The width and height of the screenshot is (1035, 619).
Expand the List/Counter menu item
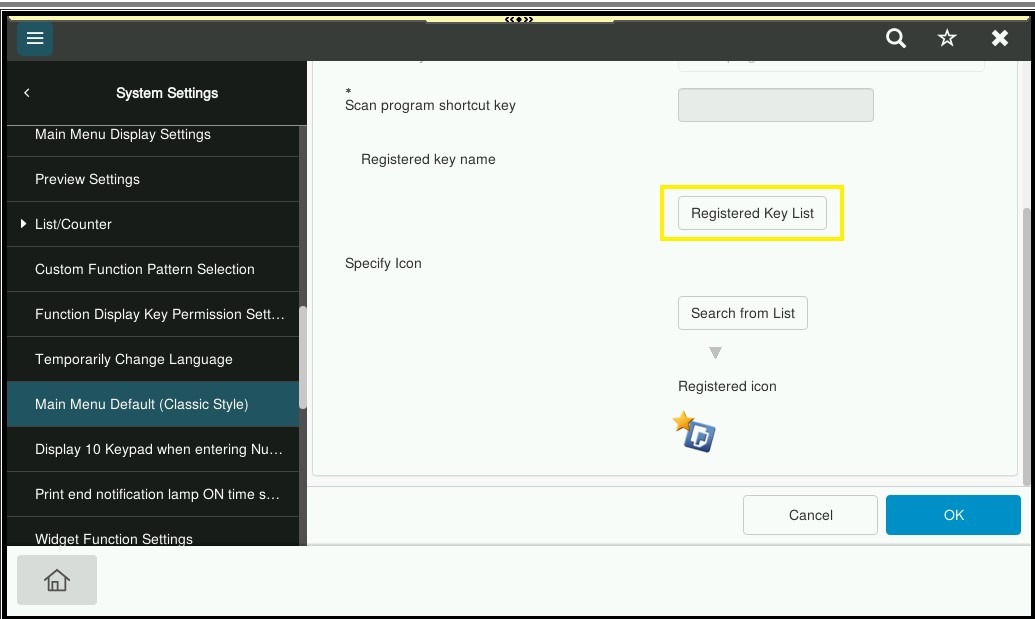pyautogui.click(x=73, y=224)
